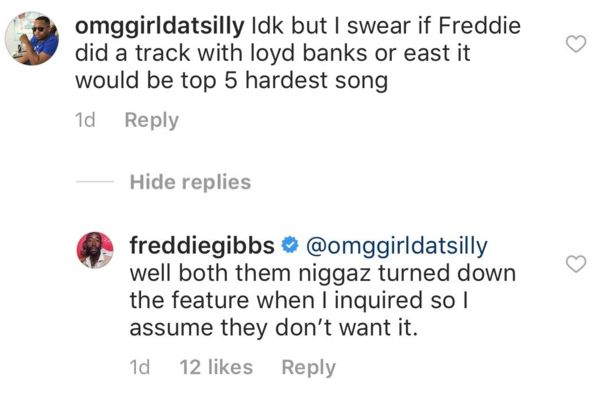Click the 'loyd banks or east' comment line
Image resolution: width=600 pixels, height=398 pixels.
[272, 53]
